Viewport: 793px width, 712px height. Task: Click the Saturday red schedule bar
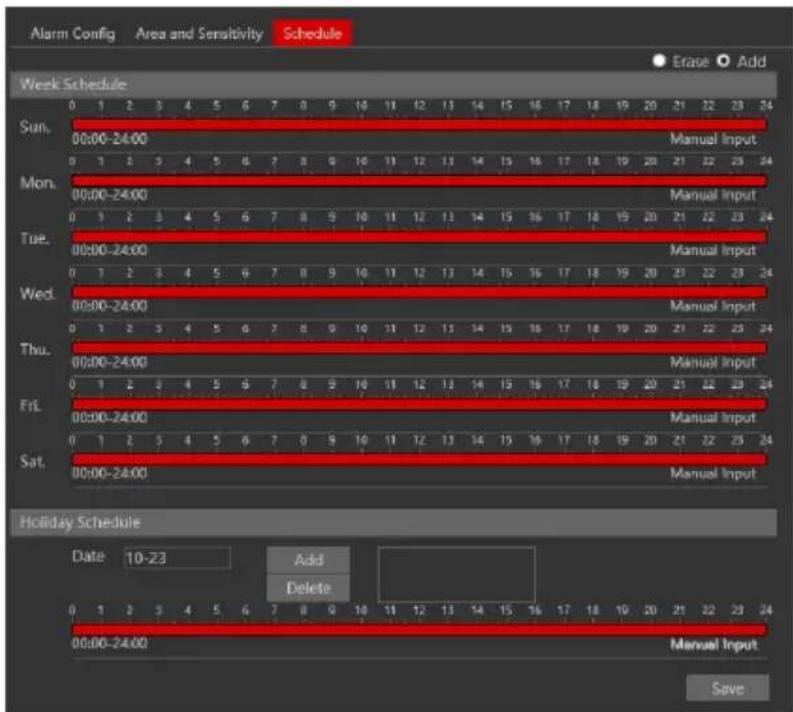click(420, 459)
